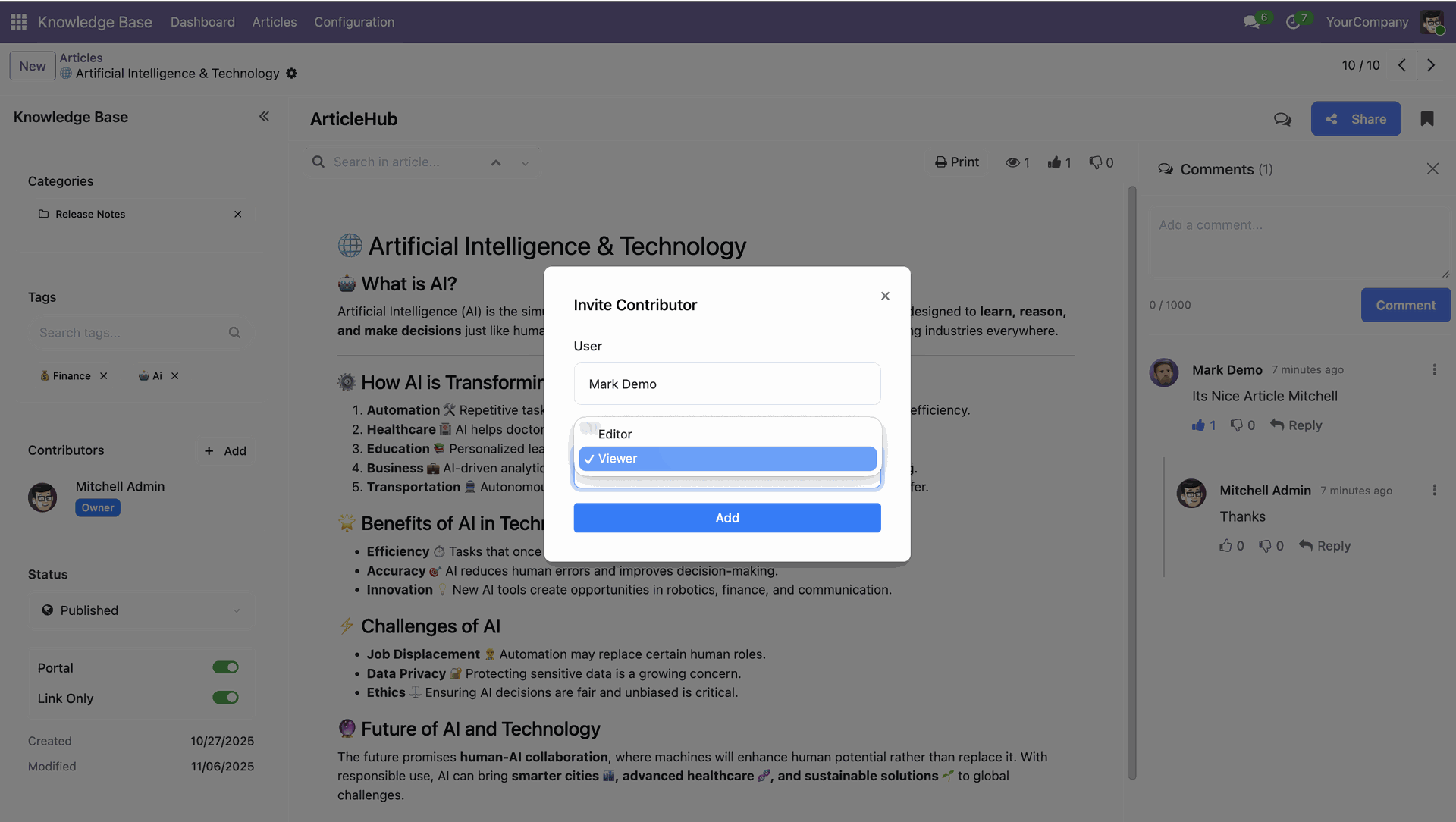Click the thumbs-up like counter in the toolbar
1456x822 pixels.
click(x=1059, y=162)
